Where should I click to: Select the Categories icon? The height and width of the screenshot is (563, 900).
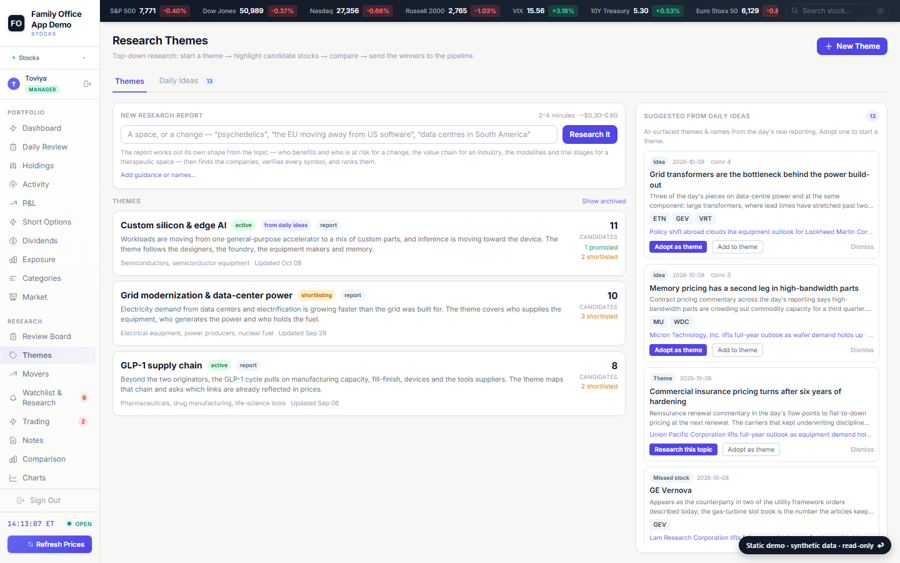[13, 278]
